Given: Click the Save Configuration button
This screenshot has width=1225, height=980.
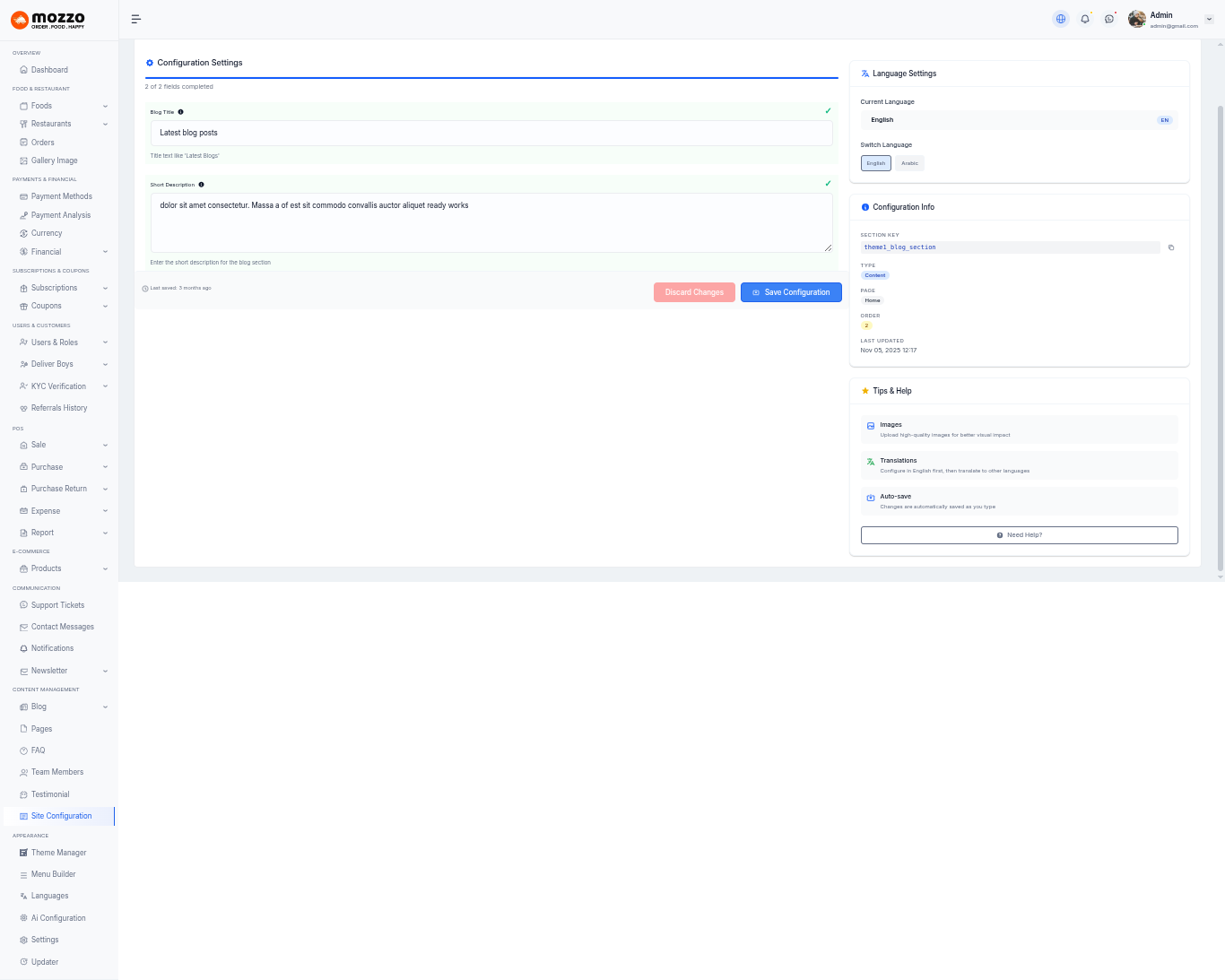Looking at the screenshot, I should 791,292.
